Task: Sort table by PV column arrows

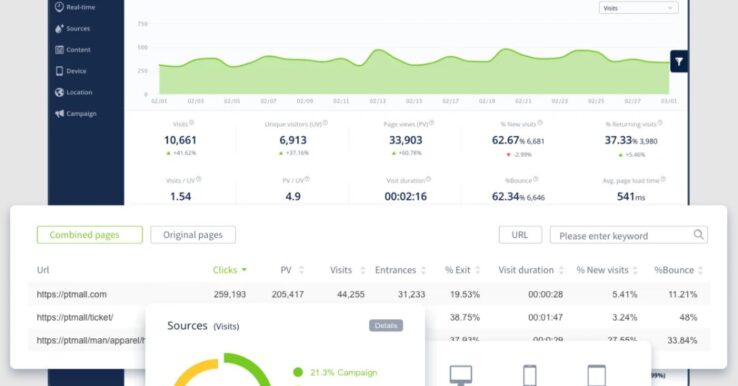Action: click(301, 270)
